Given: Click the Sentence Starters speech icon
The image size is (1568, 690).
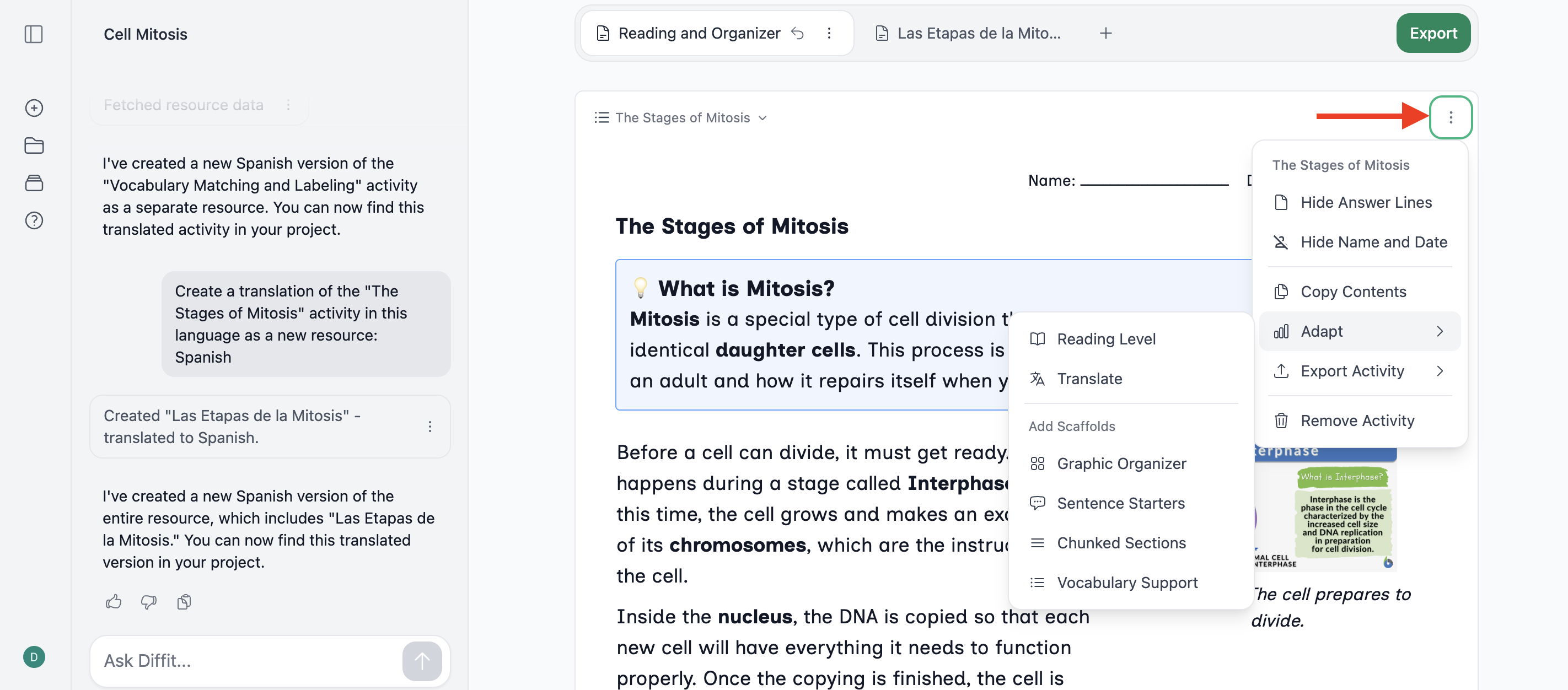Looking at the screenshot, I should [x=1037, y=503].
